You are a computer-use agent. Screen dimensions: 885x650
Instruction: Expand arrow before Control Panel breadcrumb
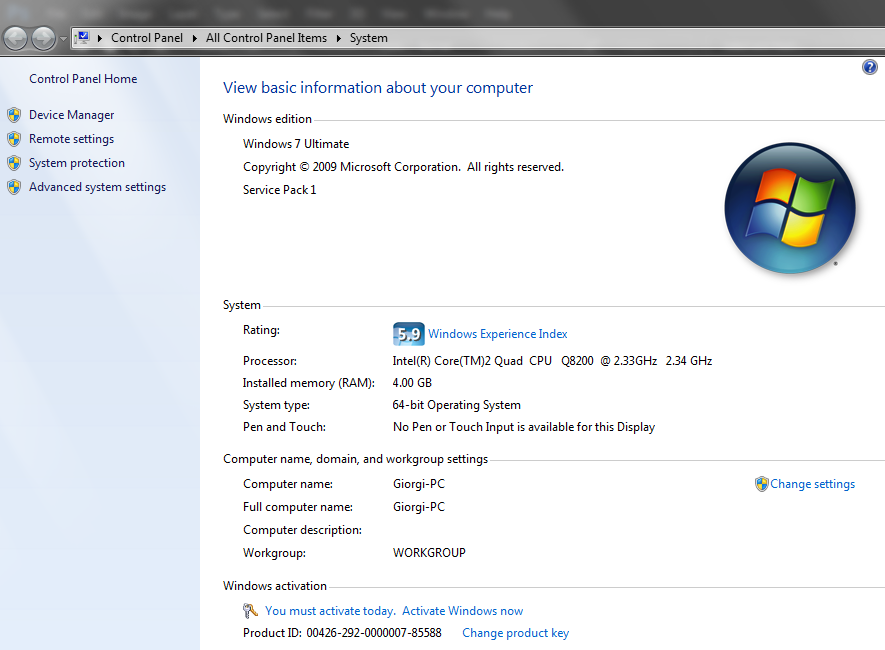click(x=100, y=38)
